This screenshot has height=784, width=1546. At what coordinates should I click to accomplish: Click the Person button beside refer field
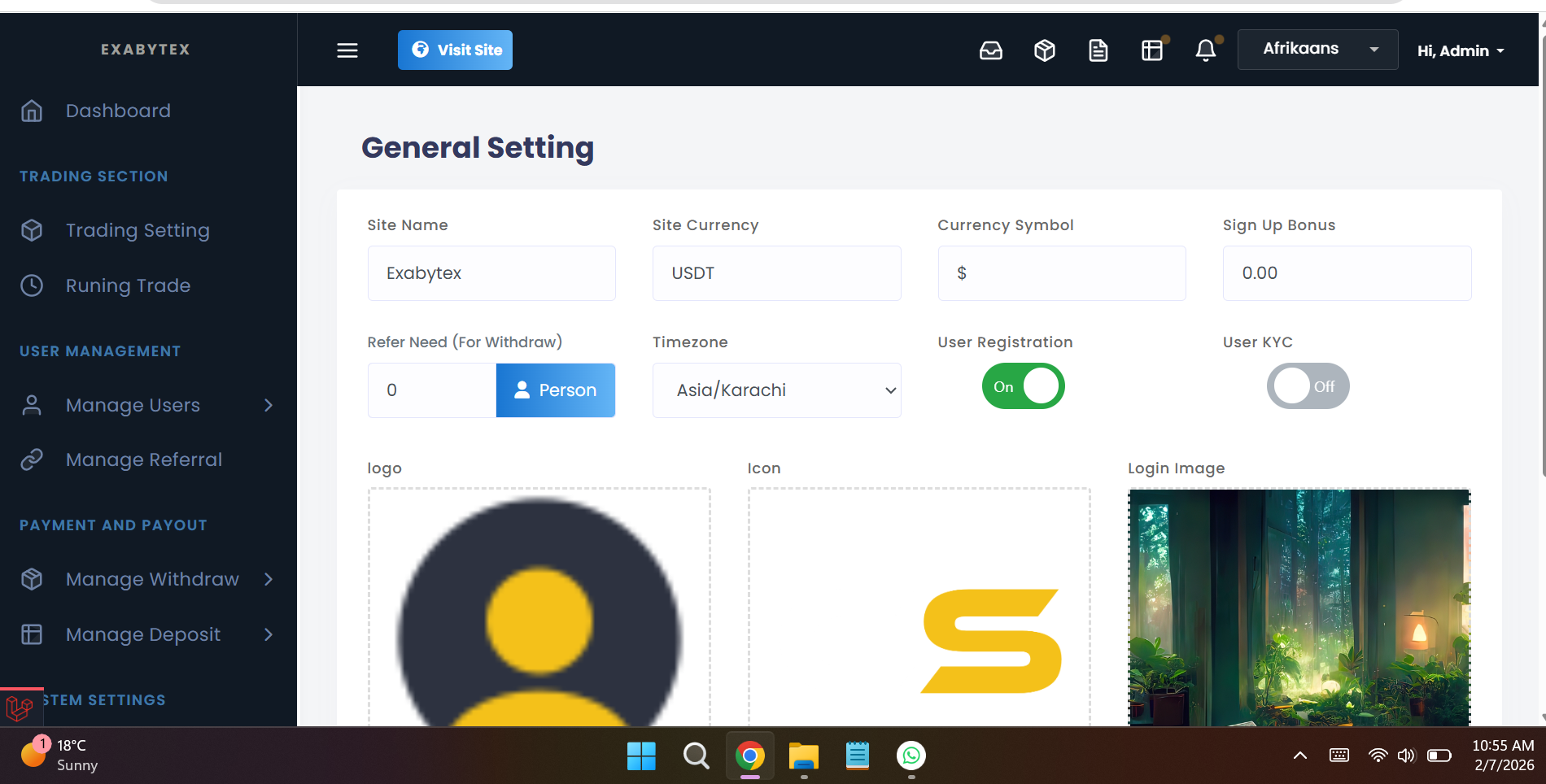click(556, 390)
